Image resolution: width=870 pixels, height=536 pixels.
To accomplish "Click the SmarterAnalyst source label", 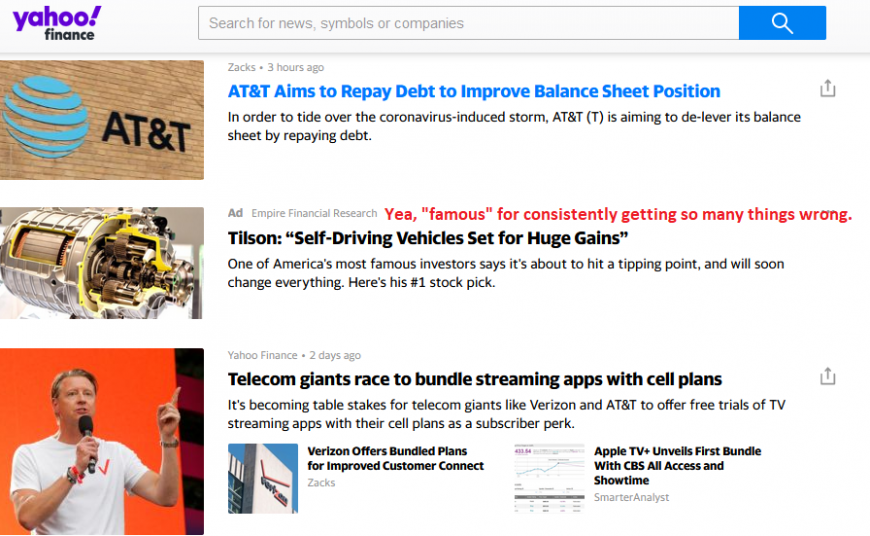I will click(631, 497).
